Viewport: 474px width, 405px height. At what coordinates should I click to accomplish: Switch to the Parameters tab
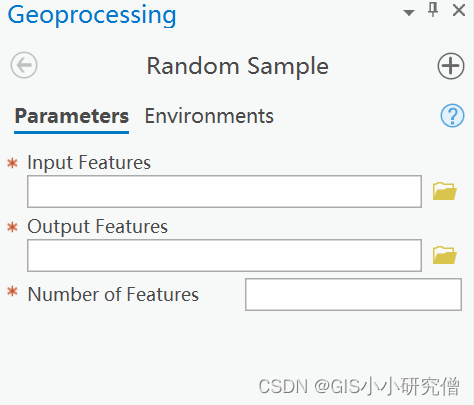(x=72, y=116)
